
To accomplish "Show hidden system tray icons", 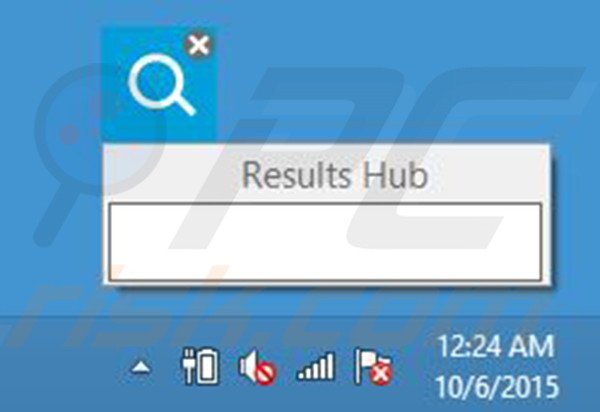I will (140, 367).
